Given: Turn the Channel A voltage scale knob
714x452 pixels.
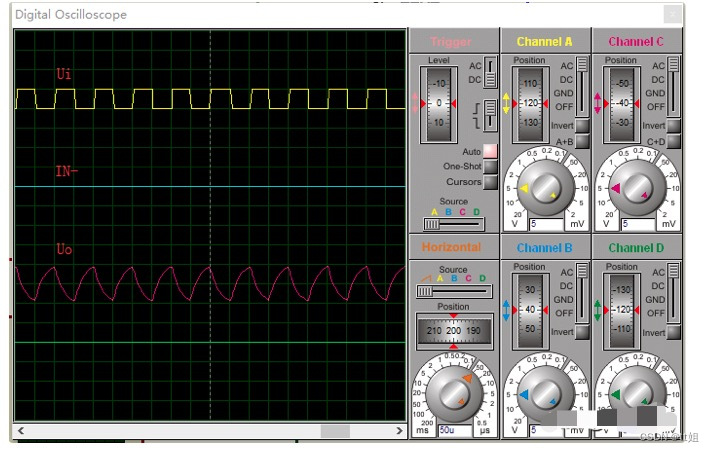Looking at the screenshot, I should (x=544, y=188).
